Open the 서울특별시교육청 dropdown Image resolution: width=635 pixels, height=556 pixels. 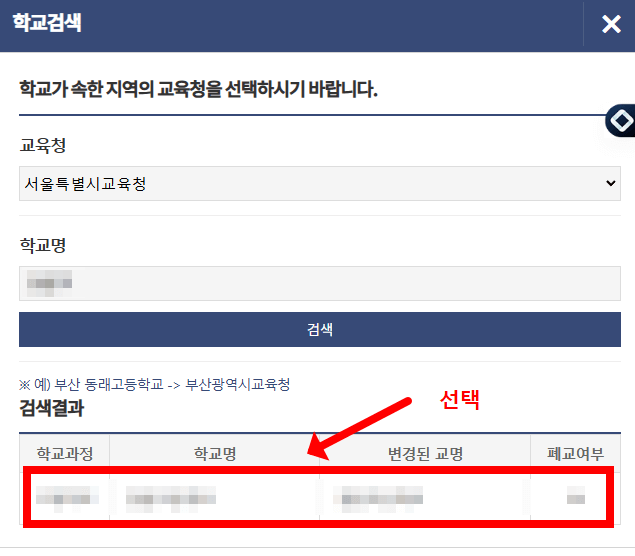[319, 184]
